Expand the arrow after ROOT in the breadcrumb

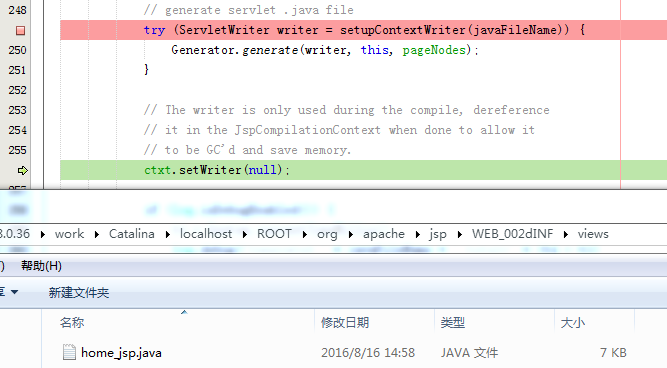tap(305, 234)
